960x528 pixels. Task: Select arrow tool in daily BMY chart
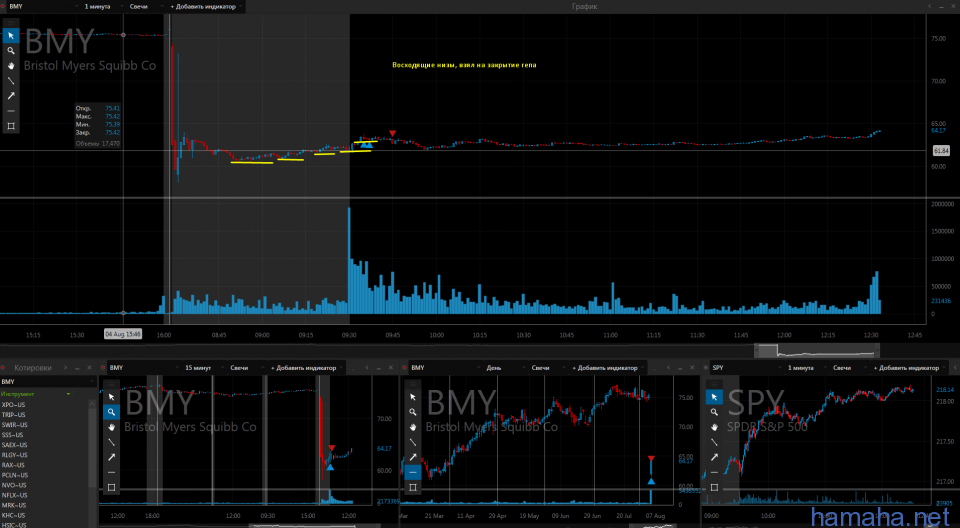[413, 457]
